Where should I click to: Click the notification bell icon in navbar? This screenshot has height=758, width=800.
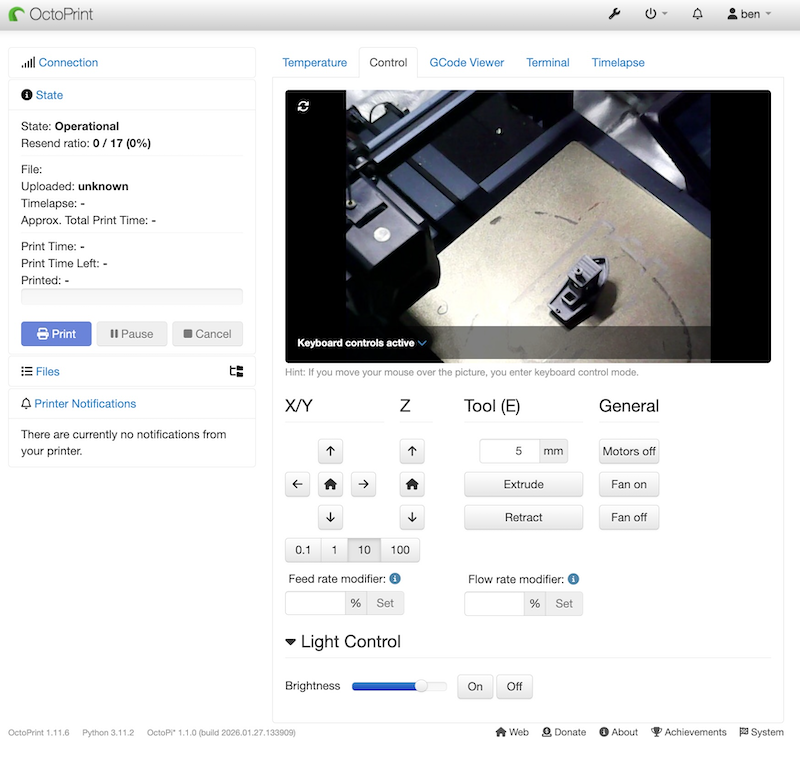click(697, 14)
